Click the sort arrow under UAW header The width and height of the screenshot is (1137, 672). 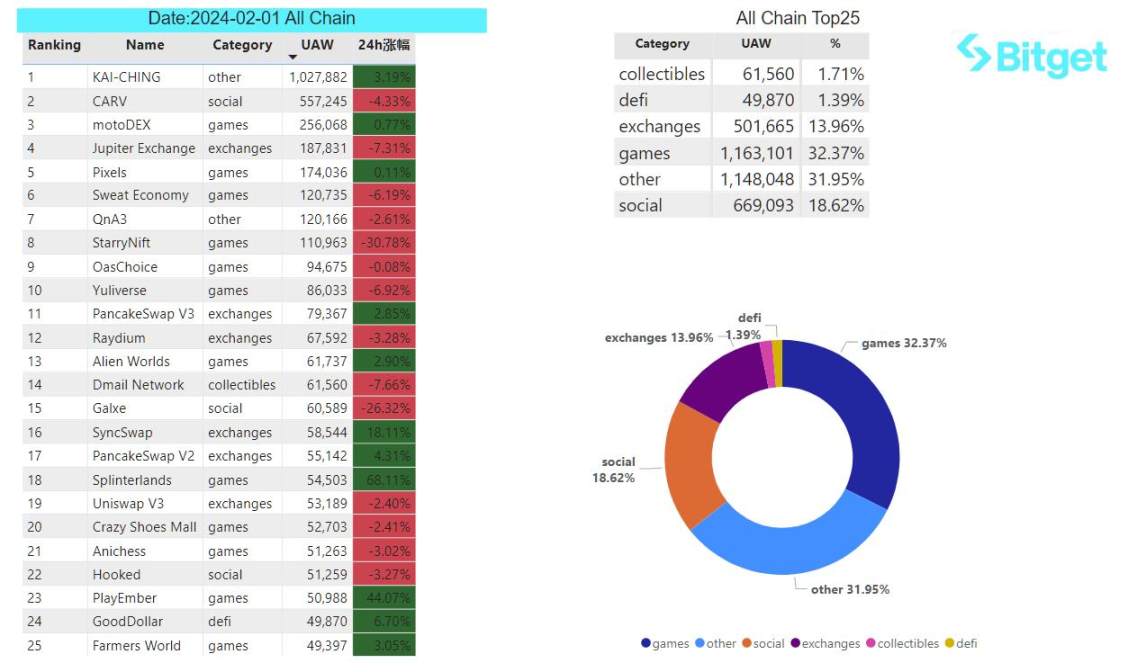[x=292, y=58]
